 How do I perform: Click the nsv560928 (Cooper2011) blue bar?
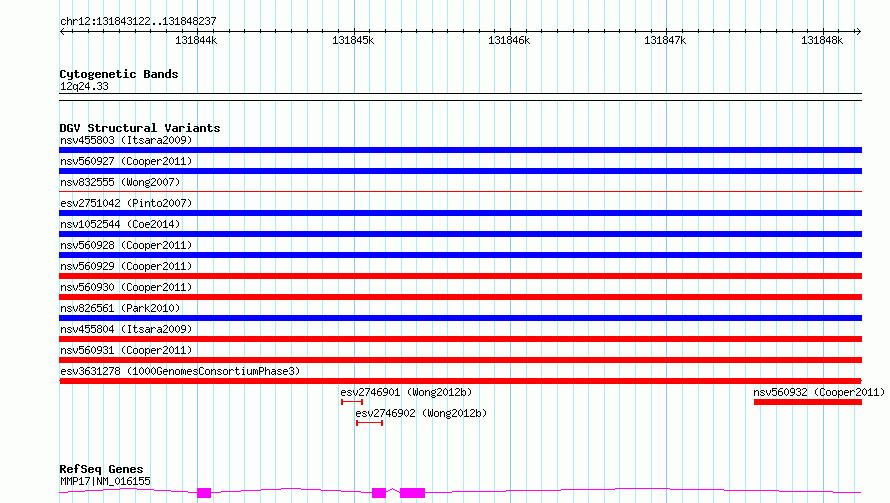460,255
